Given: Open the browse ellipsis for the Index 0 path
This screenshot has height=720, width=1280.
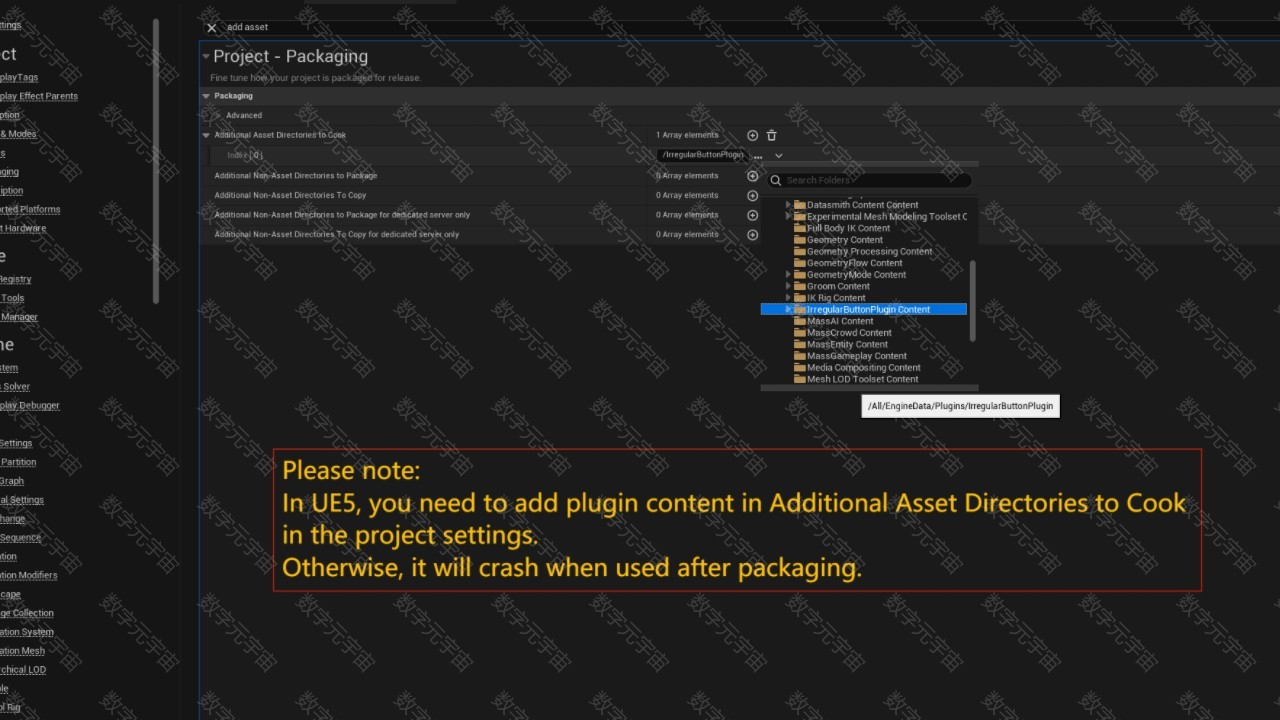Looking at the screenshot, I should click(758, 156).
